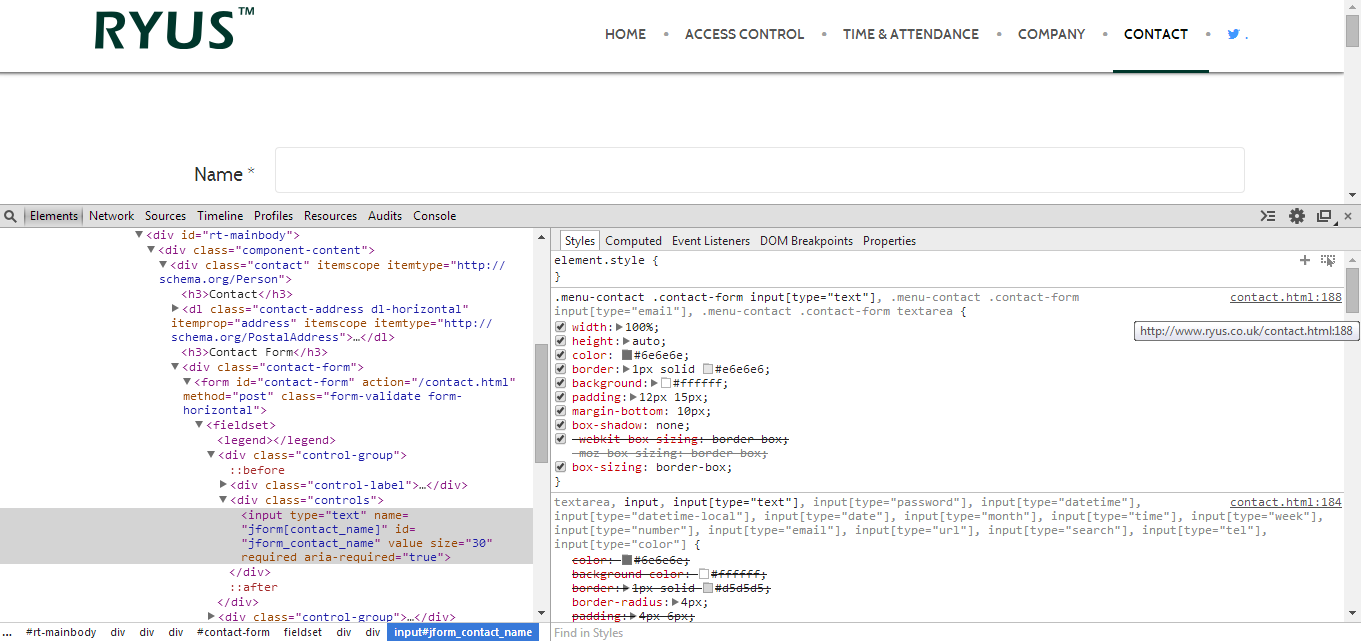The image size is (1361, 641).
Task: Open the ACCESS CONTROL navigation link
Action: click(x=744, y=34)
